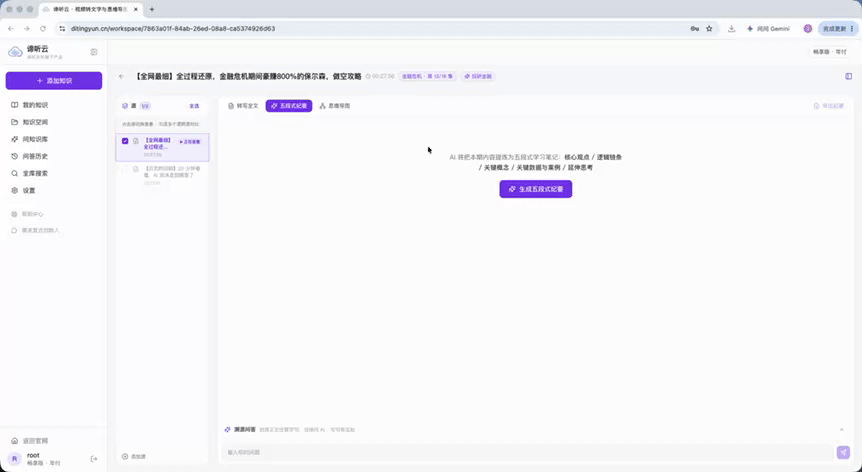Click the 生成五段式纪要 button
862x472 pixels.
click(535, 189)
